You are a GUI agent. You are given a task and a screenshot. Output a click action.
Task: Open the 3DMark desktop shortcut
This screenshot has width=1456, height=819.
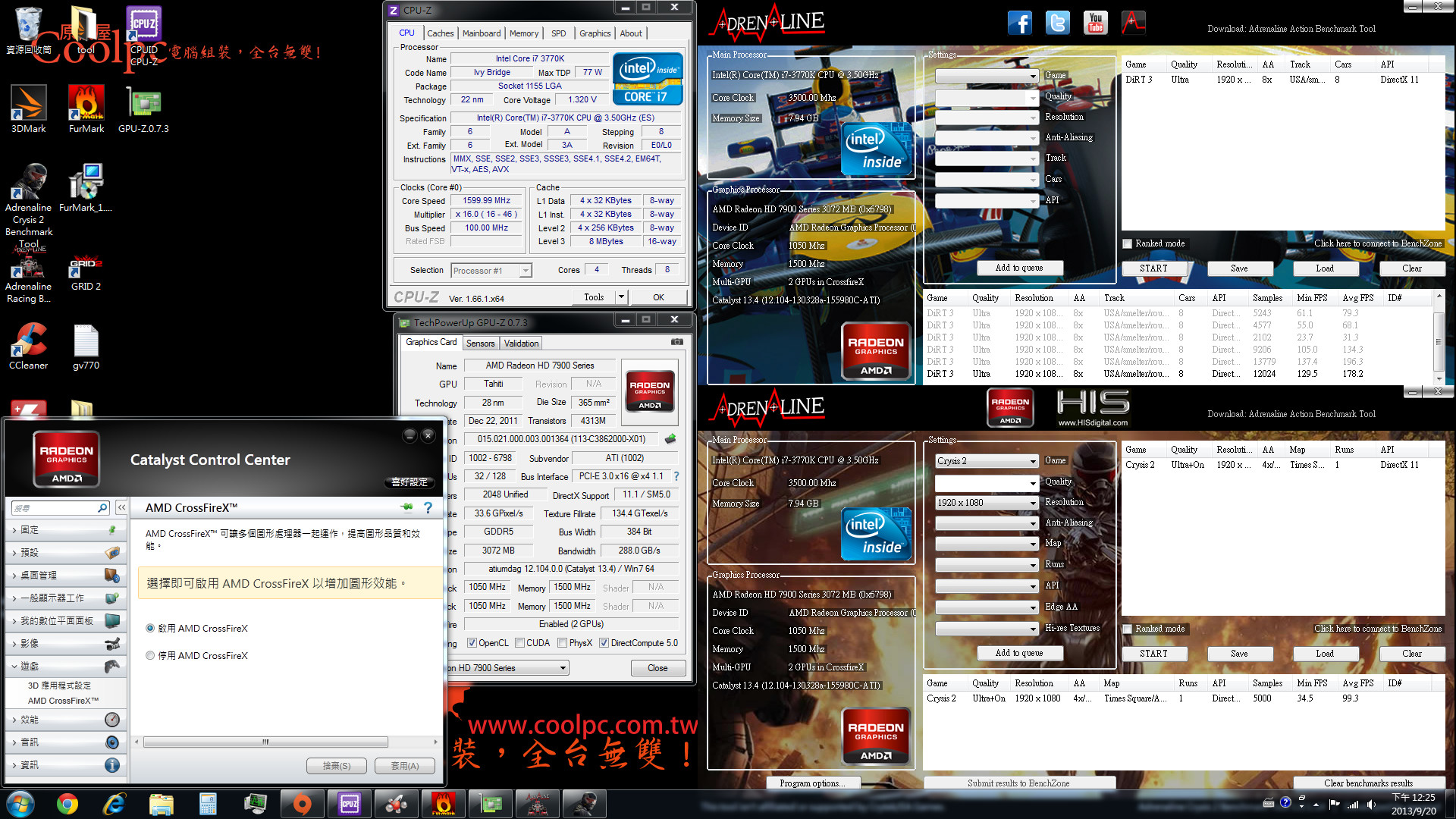[28, 110]
